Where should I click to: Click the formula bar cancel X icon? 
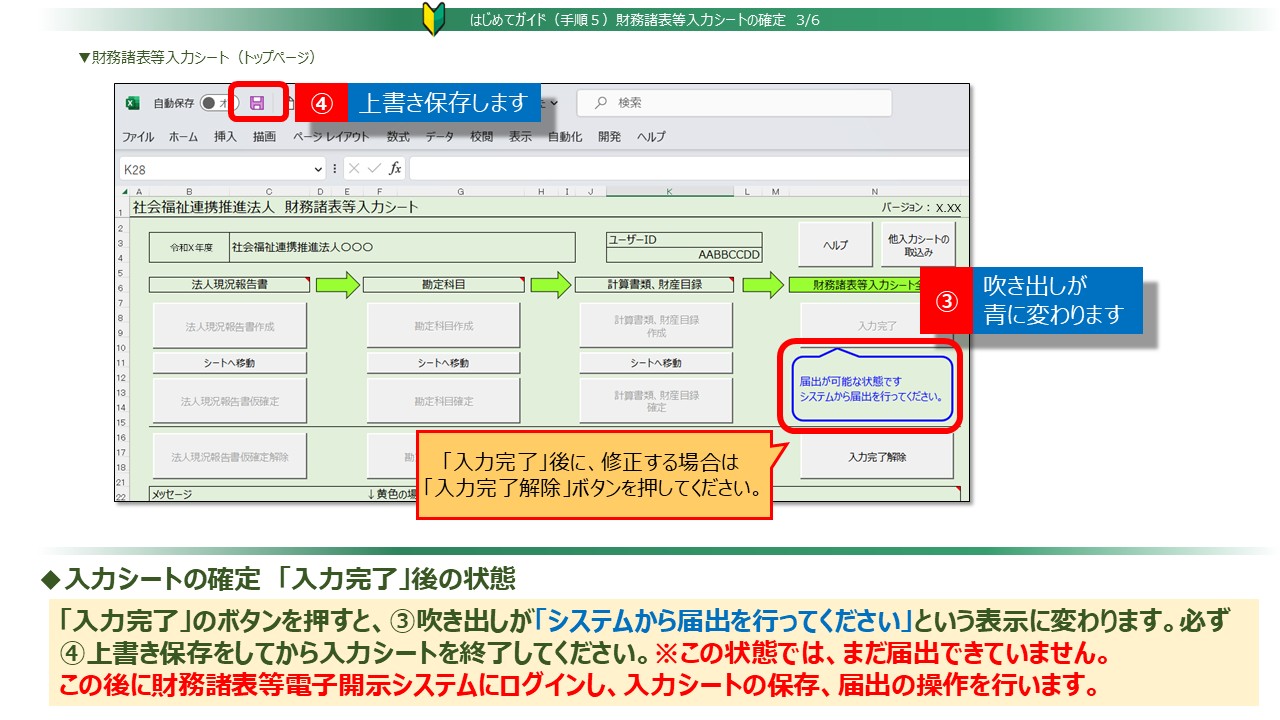353,169
